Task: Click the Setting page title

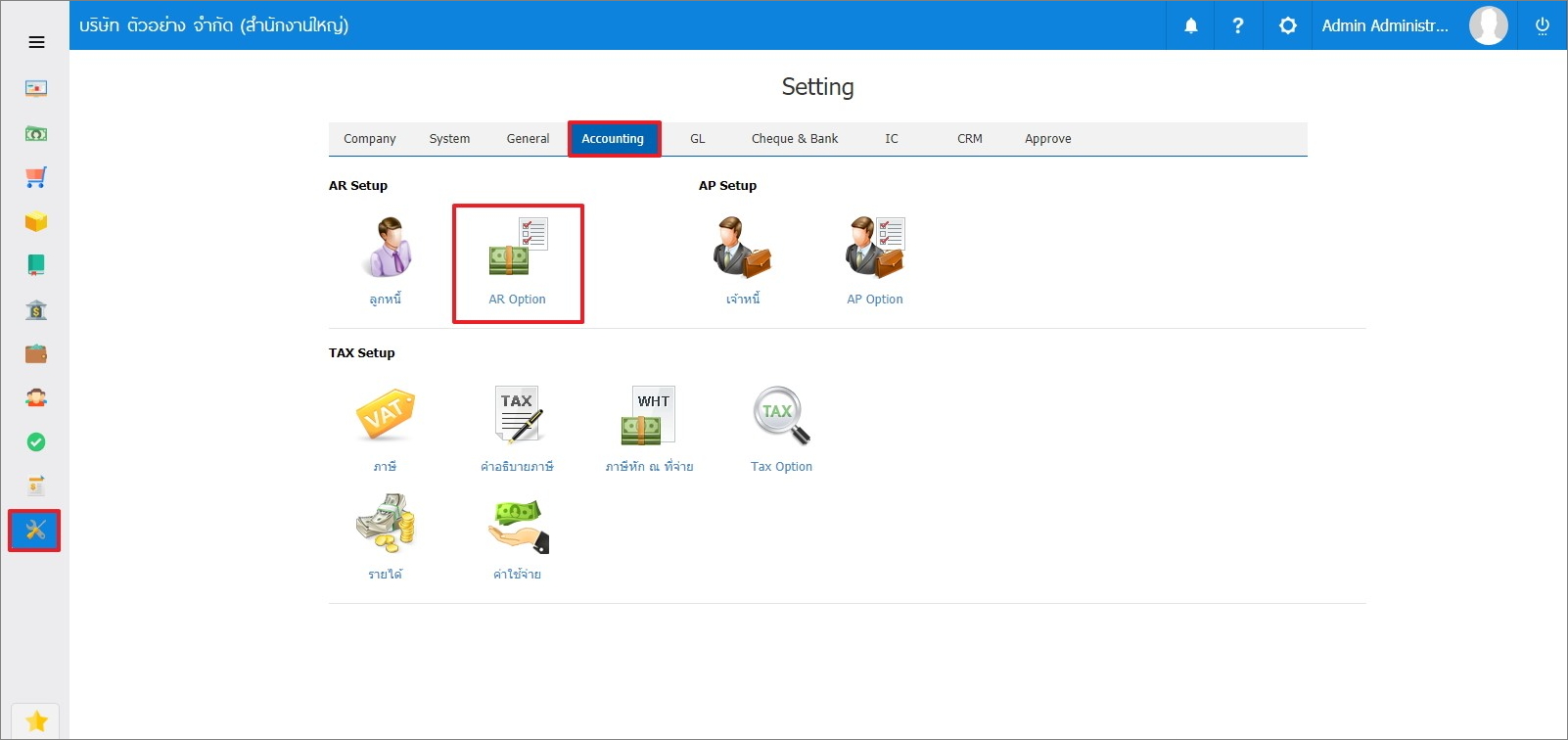Action: pos(817,87)
